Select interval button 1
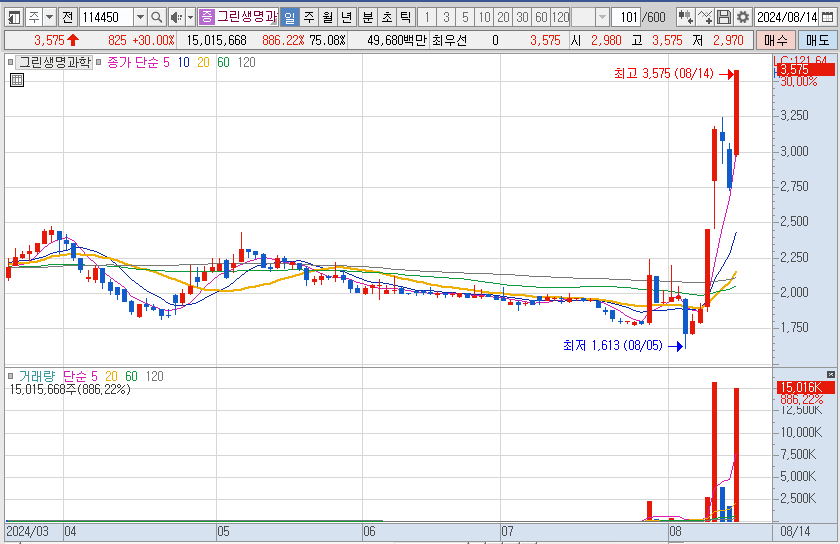Viewport: 840px width, 544px height. [x=426, y=17]
